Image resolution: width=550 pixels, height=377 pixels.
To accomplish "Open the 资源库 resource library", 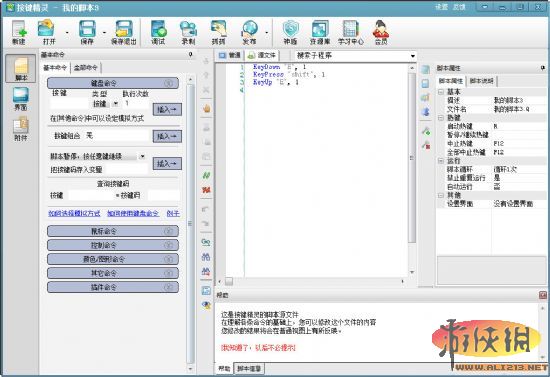I will tap(320, 32).
